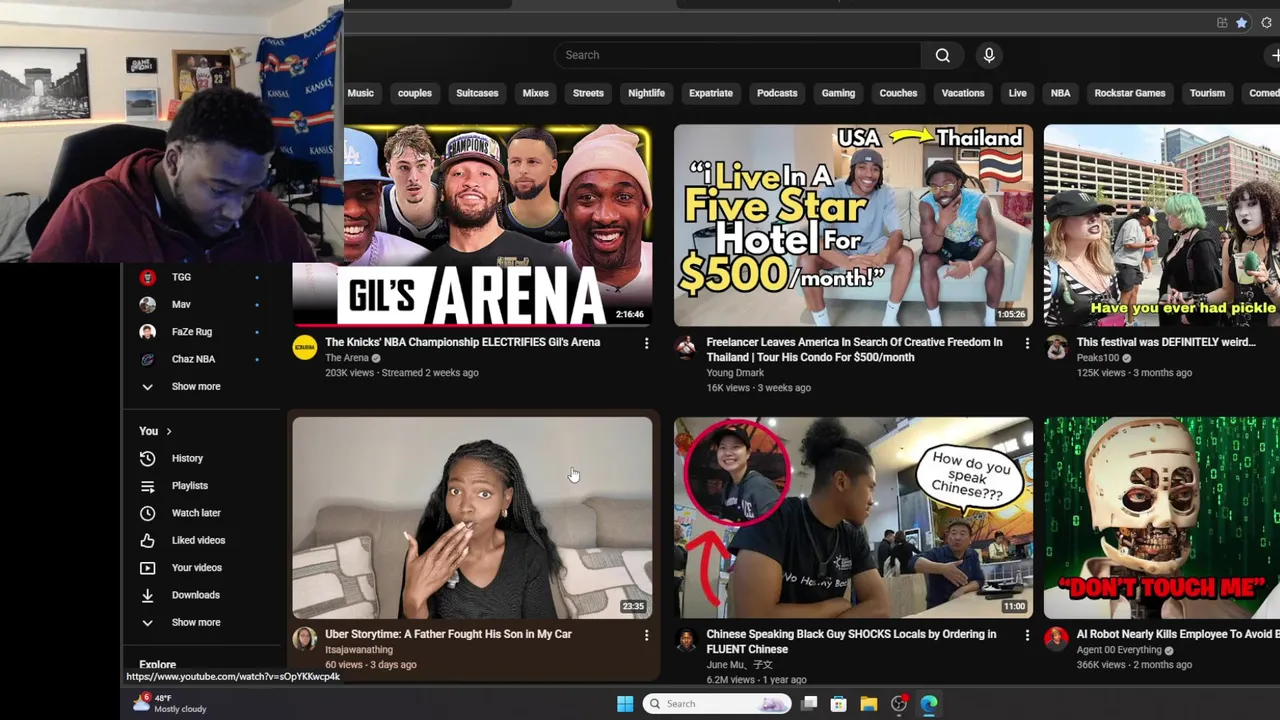
Task: Select the Vacations filter chip
Action: point(963,93)
